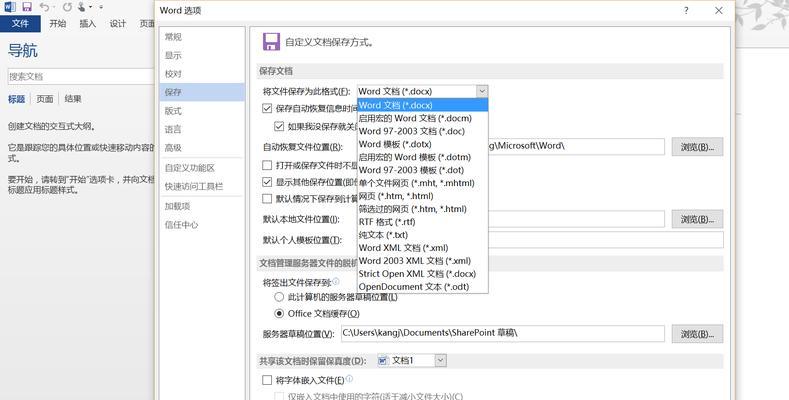Click the 搜索文档 search box
Image resolution: width=789 pixels, height=400 pixels.
pos(81,76)
